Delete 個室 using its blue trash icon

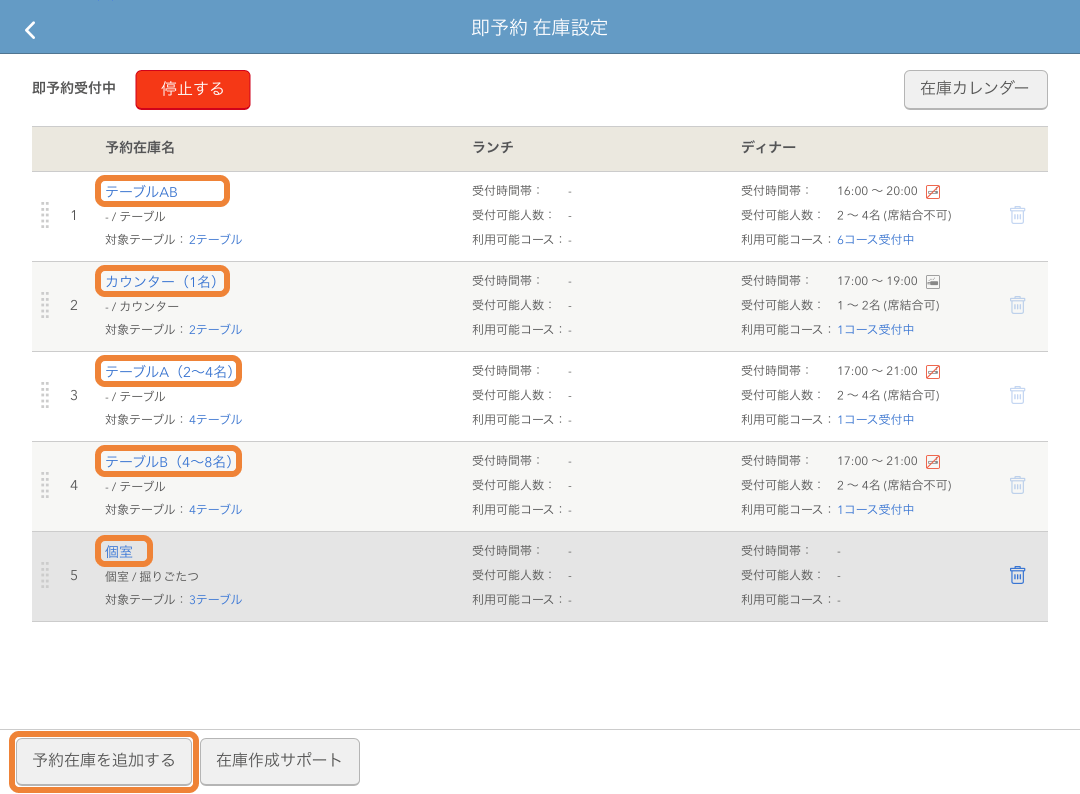point(1018,575)
